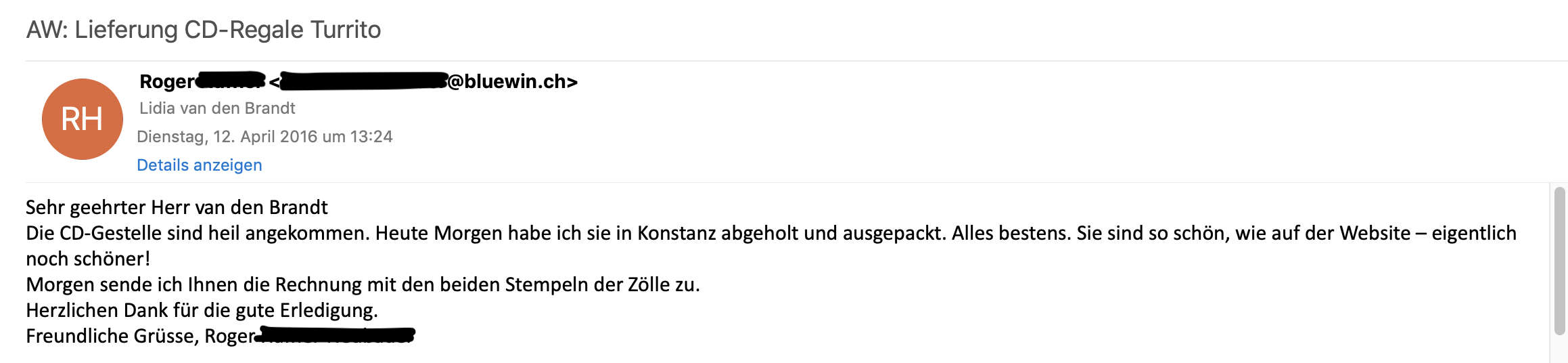
Task: Click the scrollbar track below the thumb
Action: tap(1559, 349)
